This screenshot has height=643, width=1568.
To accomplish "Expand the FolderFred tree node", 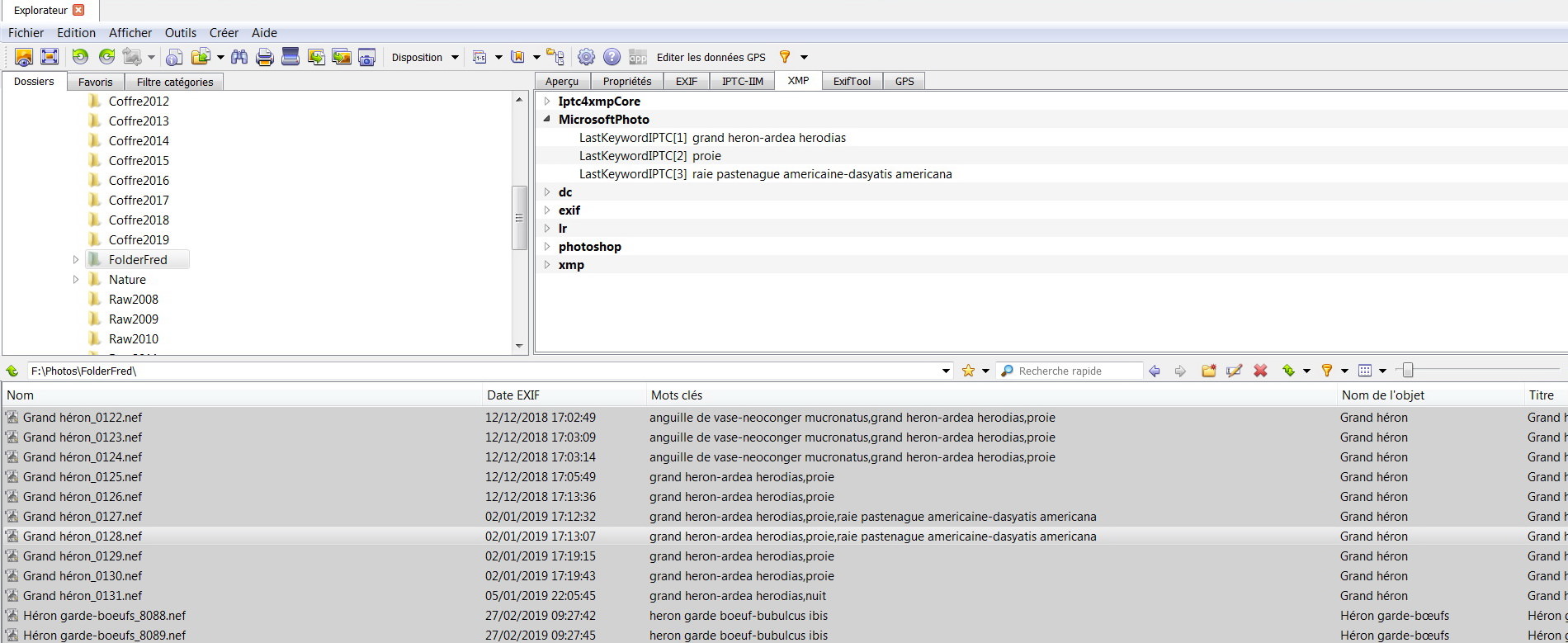I will pos(76,260).
